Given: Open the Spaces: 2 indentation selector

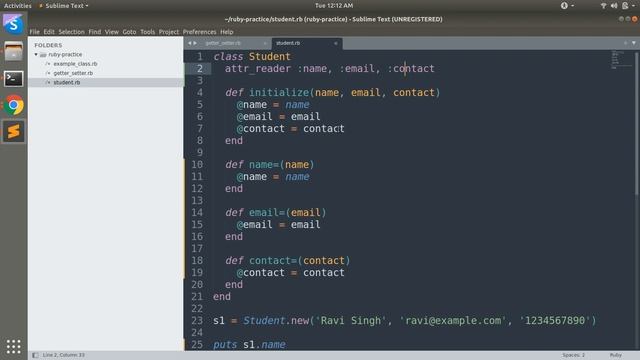Looking at the screenshot, I should click(573, 355).
